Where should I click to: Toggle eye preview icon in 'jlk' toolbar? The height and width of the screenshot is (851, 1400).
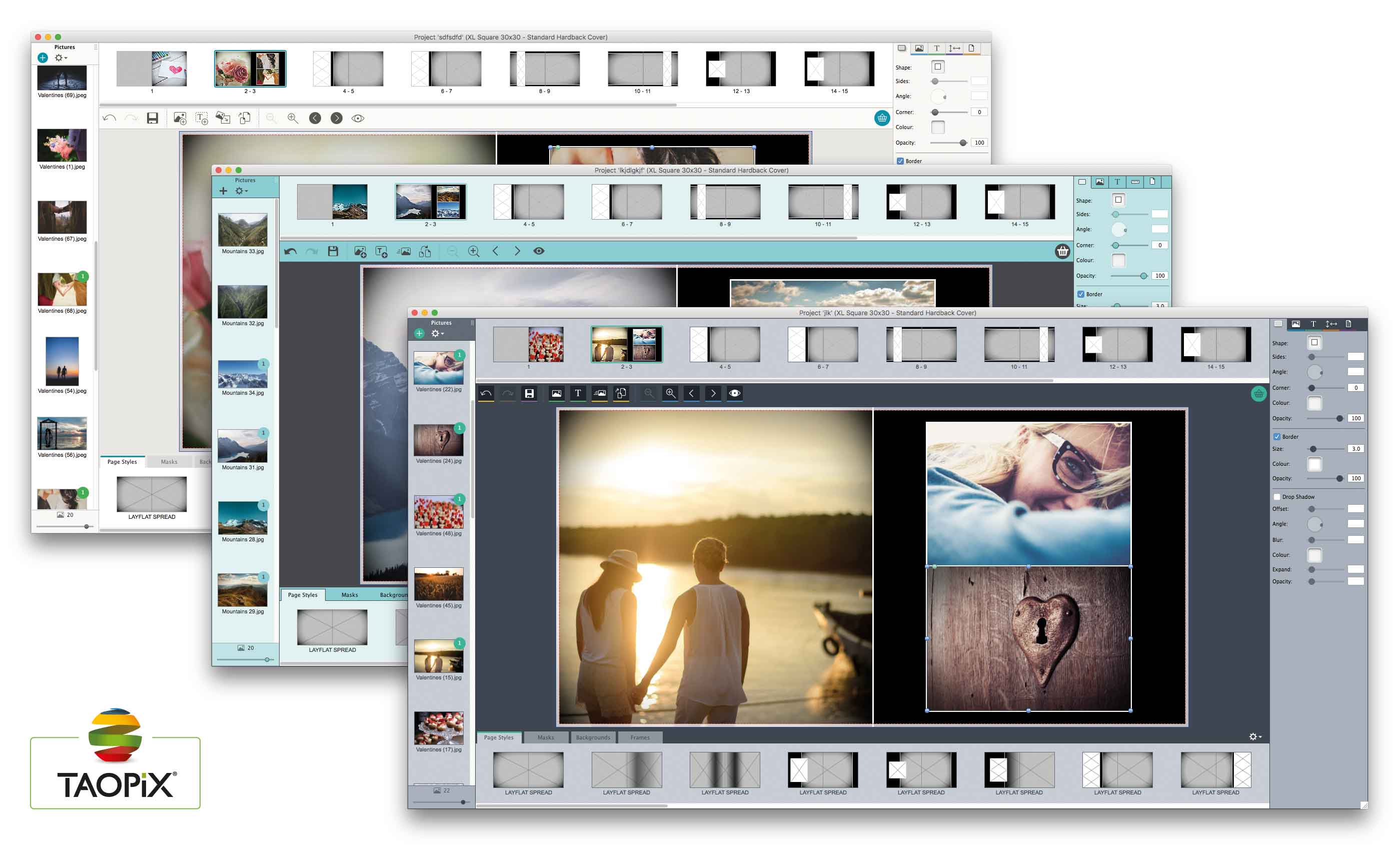point(735,393)
